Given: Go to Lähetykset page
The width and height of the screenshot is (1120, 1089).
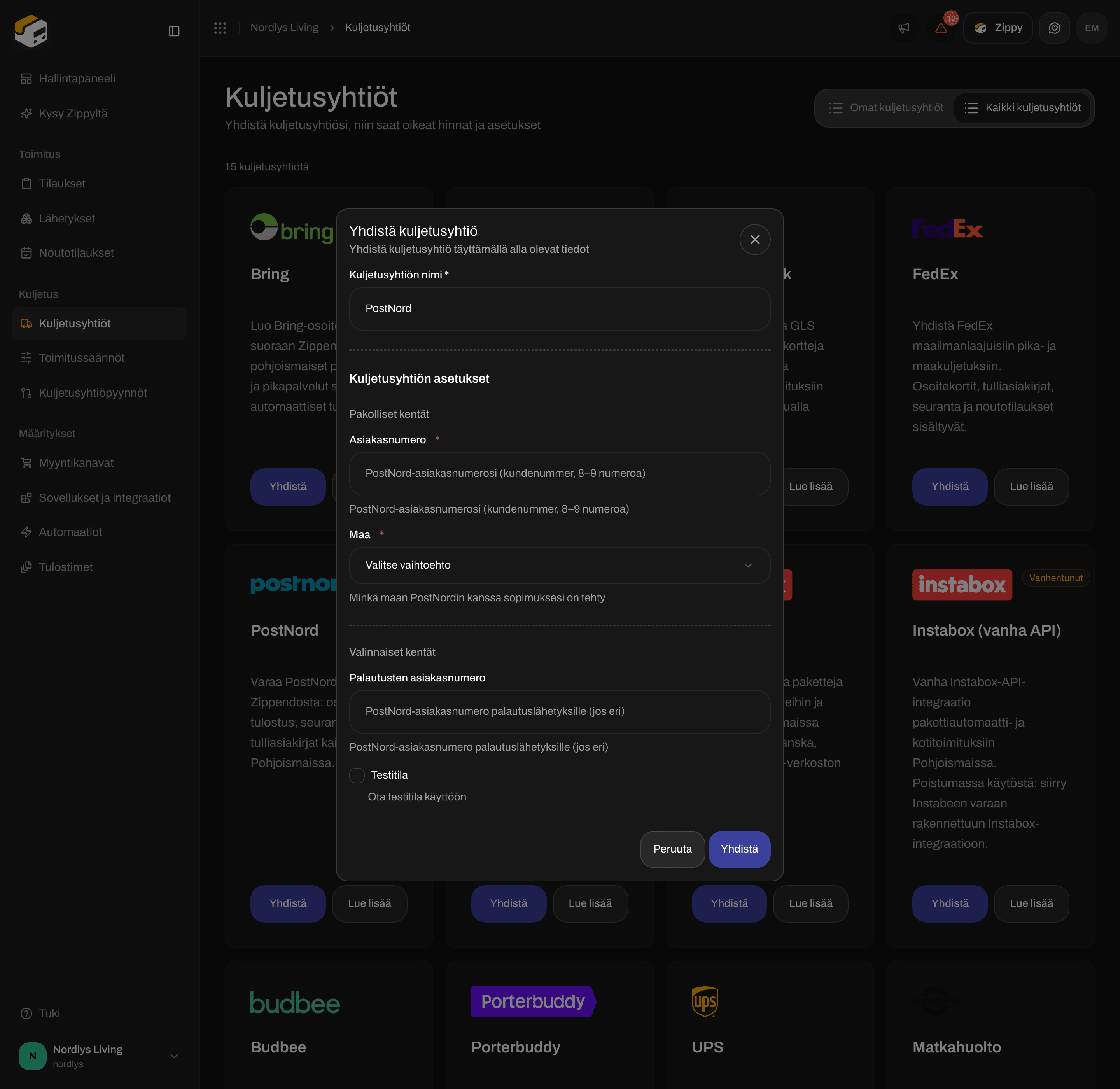Looking at the screenshot, I should tap(100, 219).
